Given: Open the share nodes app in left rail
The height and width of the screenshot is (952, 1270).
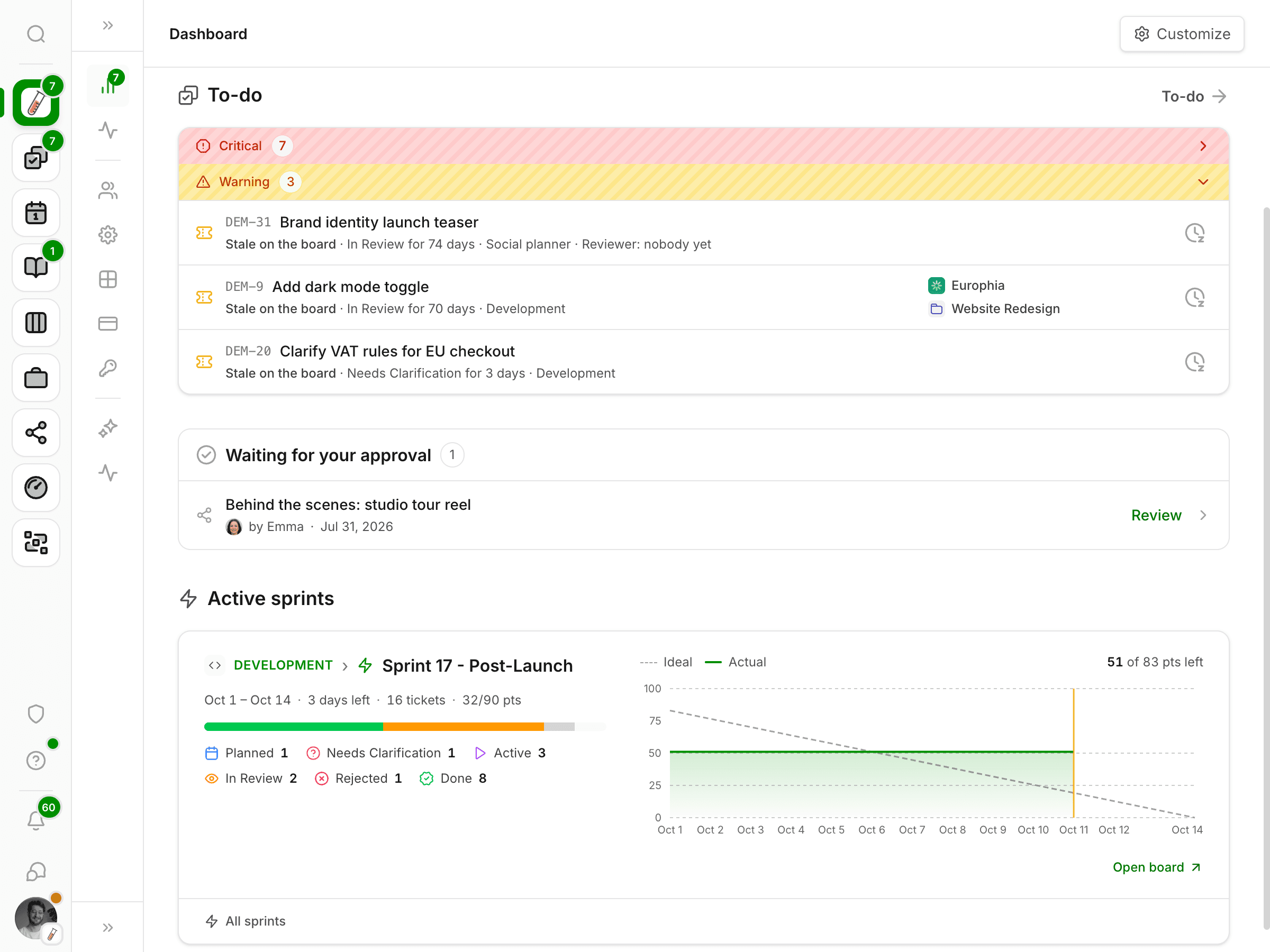Looking at the screenshot, I should [35, 433].
